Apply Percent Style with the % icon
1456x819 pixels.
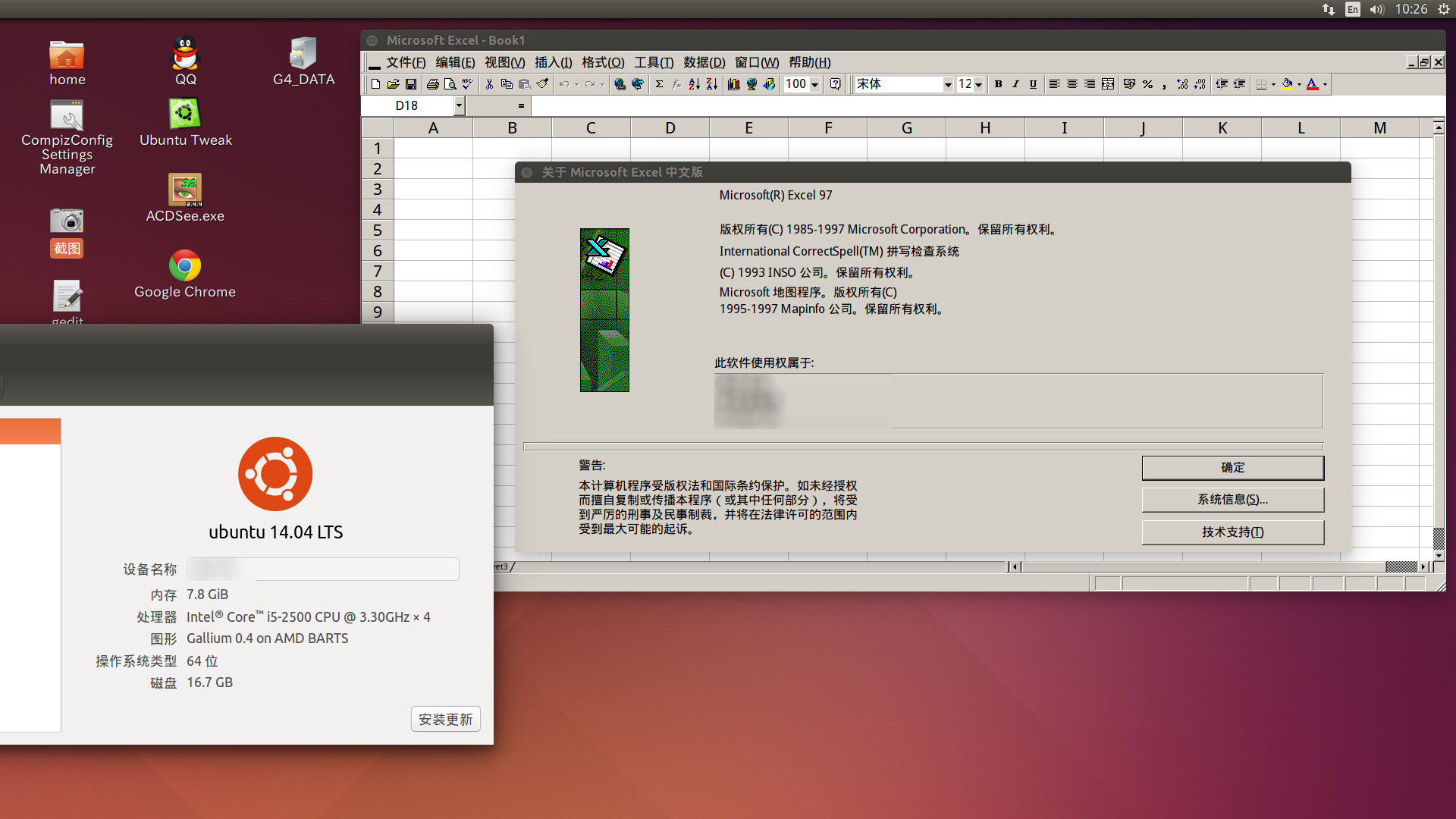pos(1147,84)
